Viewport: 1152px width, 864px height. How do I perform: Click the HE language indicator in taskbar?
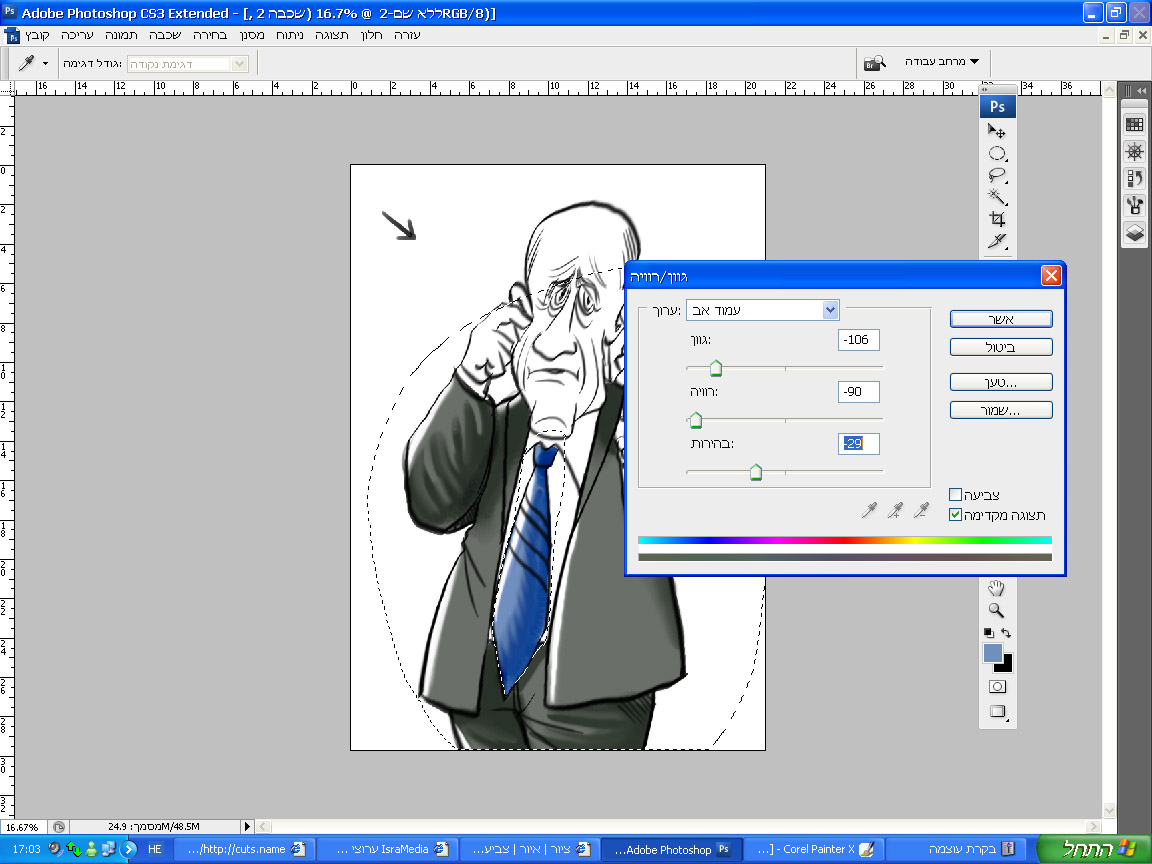(x=154, y=849)
